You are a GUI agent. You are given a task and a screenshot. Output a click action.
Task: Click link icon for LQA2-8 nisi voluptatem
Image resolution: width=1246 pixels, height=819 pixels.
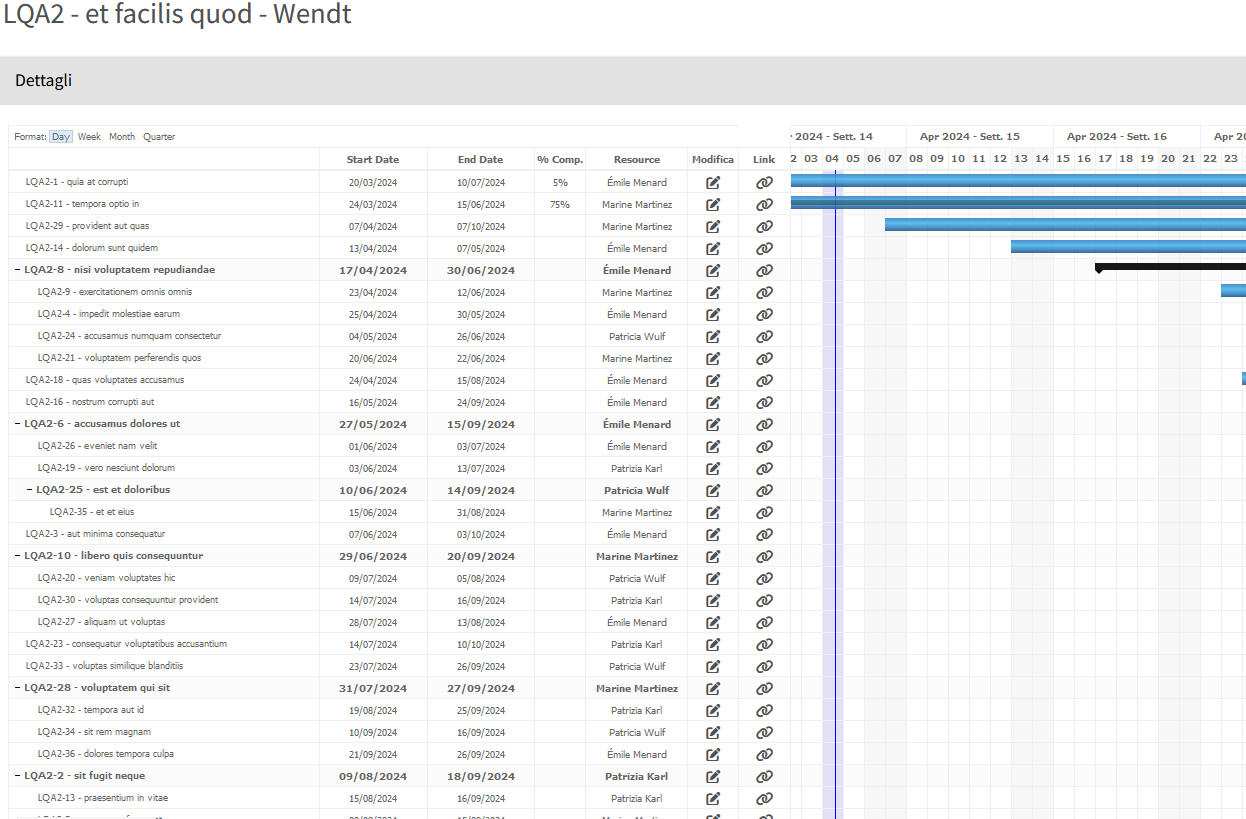coord(764,271)
